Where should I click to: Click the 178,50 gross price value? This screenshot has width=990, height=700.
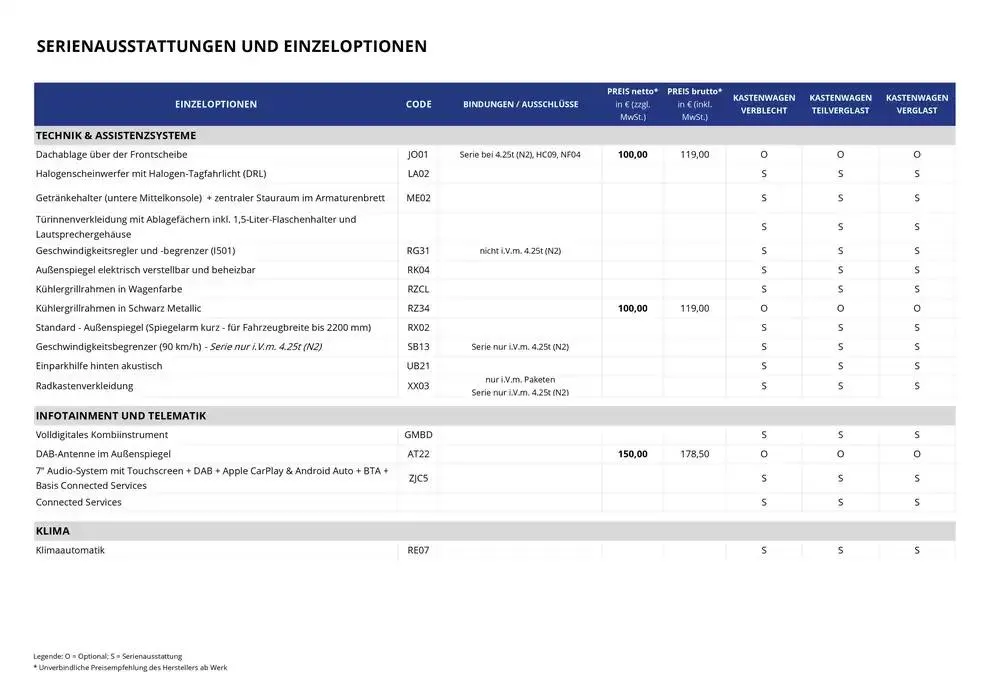[x=694, y=454]
